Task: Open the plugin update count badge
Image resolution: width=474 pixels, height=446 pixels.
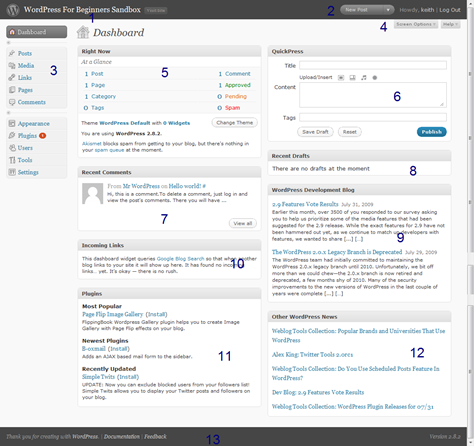Action: tap(43, 136)
